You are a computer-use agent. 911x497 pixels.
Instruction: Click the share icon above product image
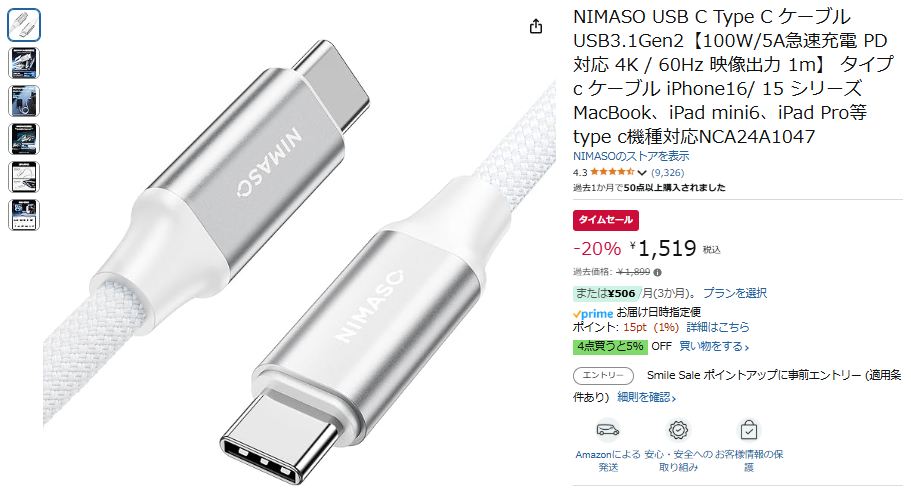pyautogui.click(x=536, y=26)
